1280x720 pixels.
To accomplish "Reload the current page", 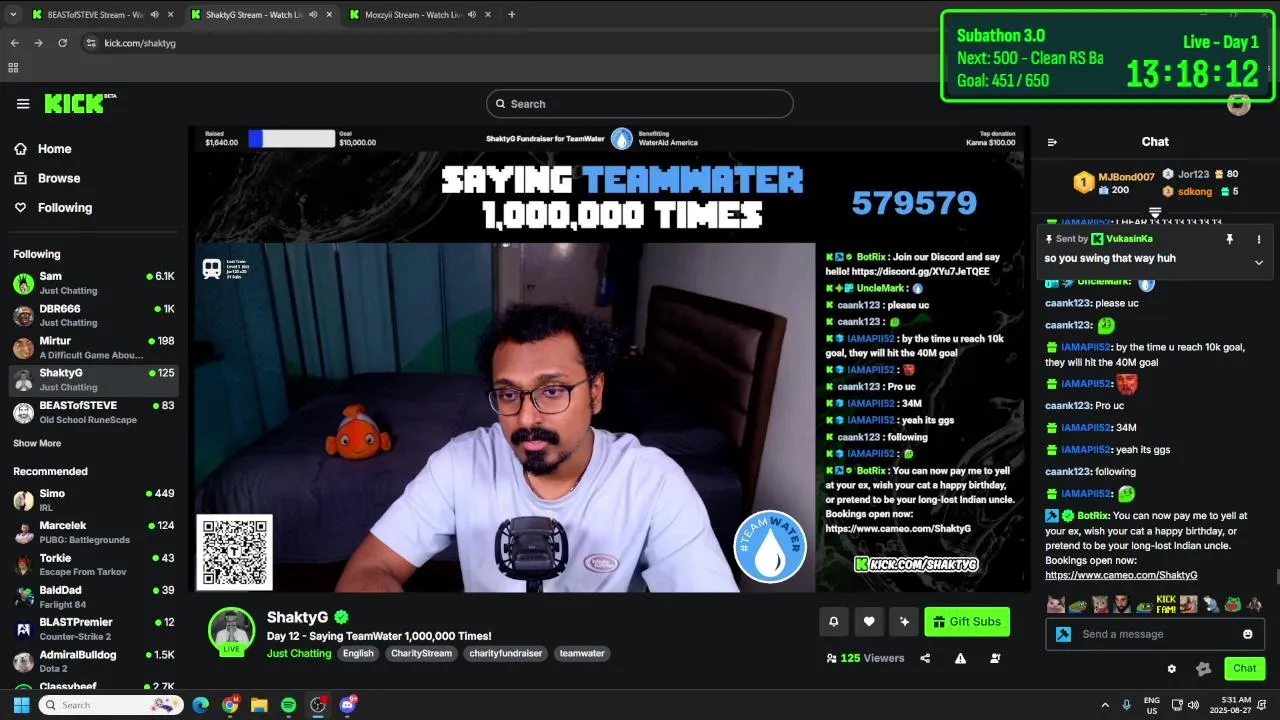I will 62,43.
